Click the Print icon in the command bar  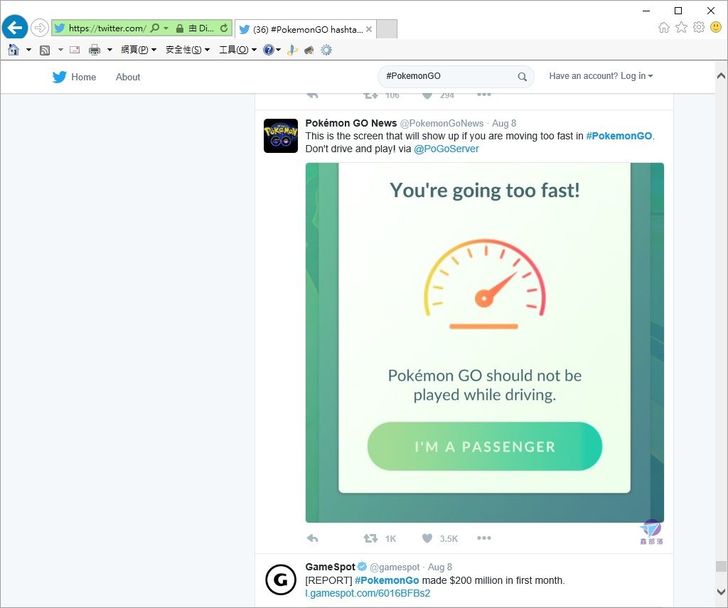coord(95,50)
